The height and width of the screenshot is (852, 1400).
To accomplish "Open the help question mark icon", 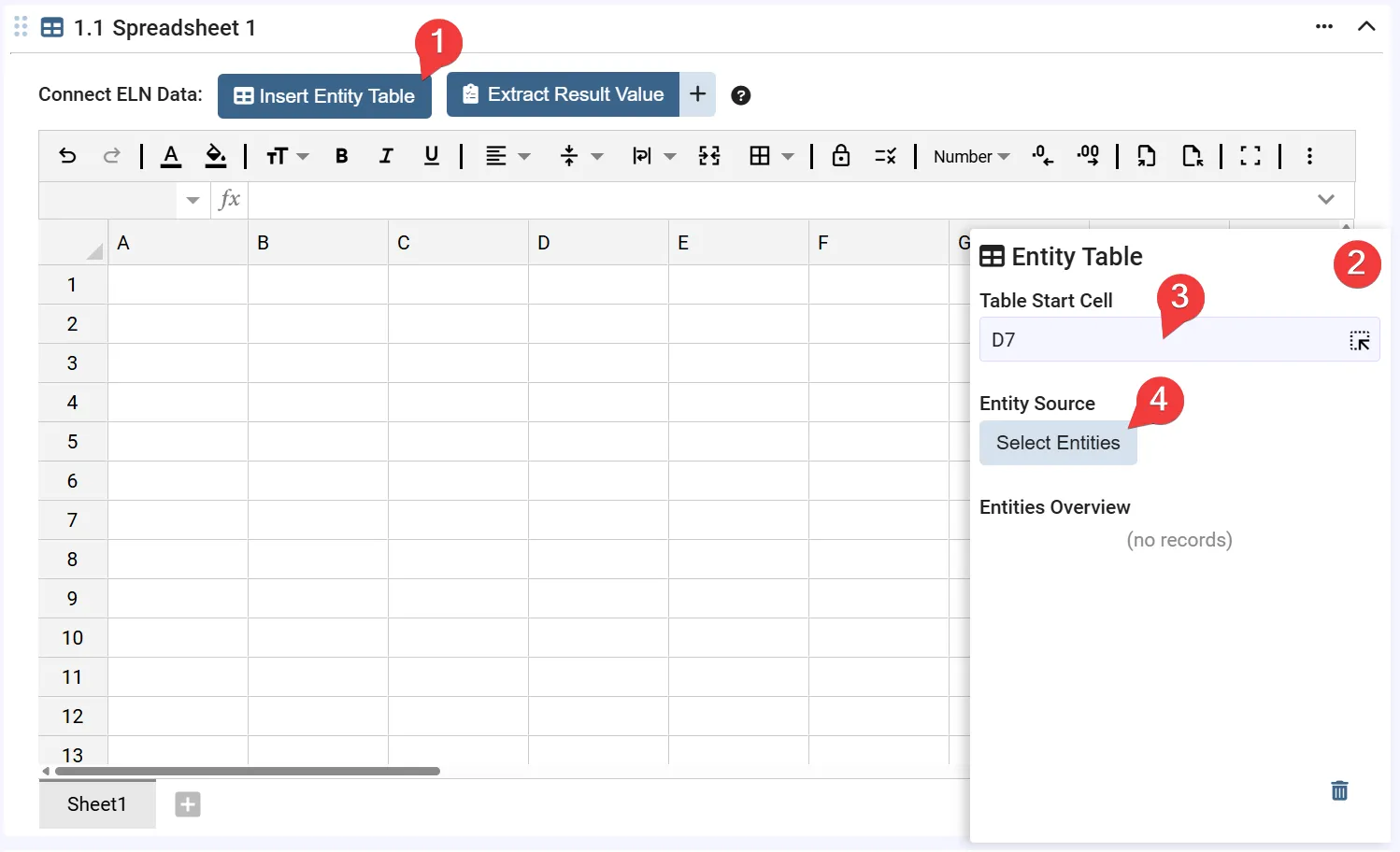I will [740, 95].
